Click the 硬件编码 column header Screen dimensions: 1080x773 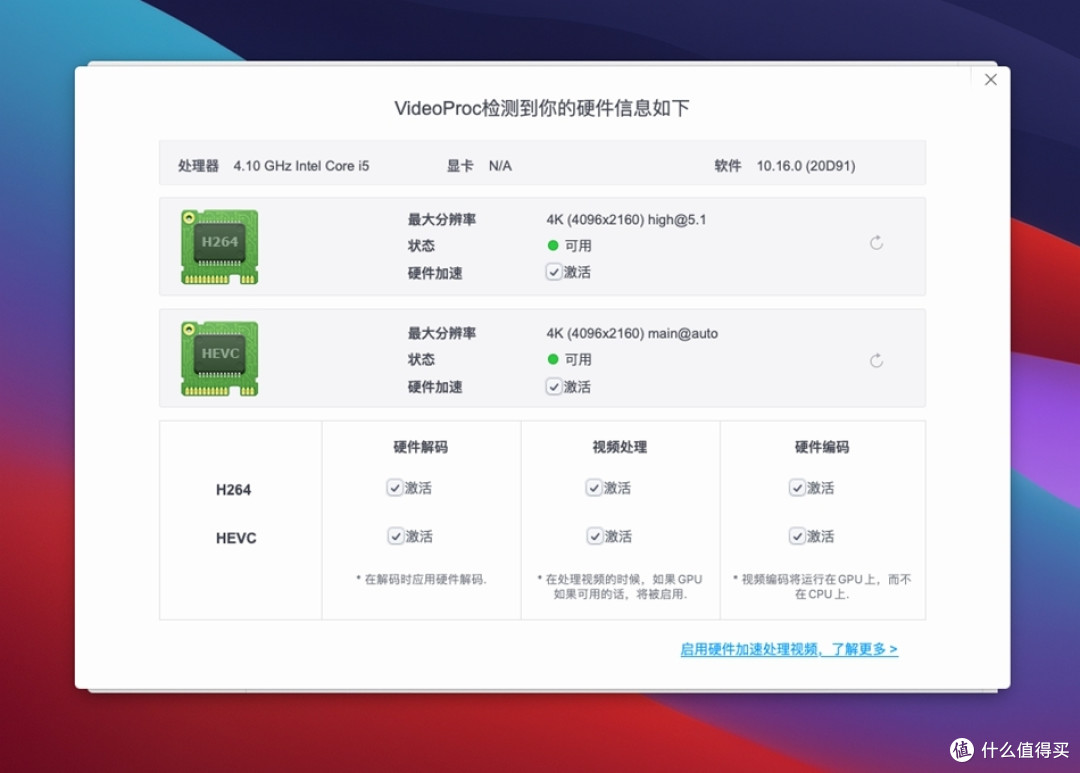[822, 447]
